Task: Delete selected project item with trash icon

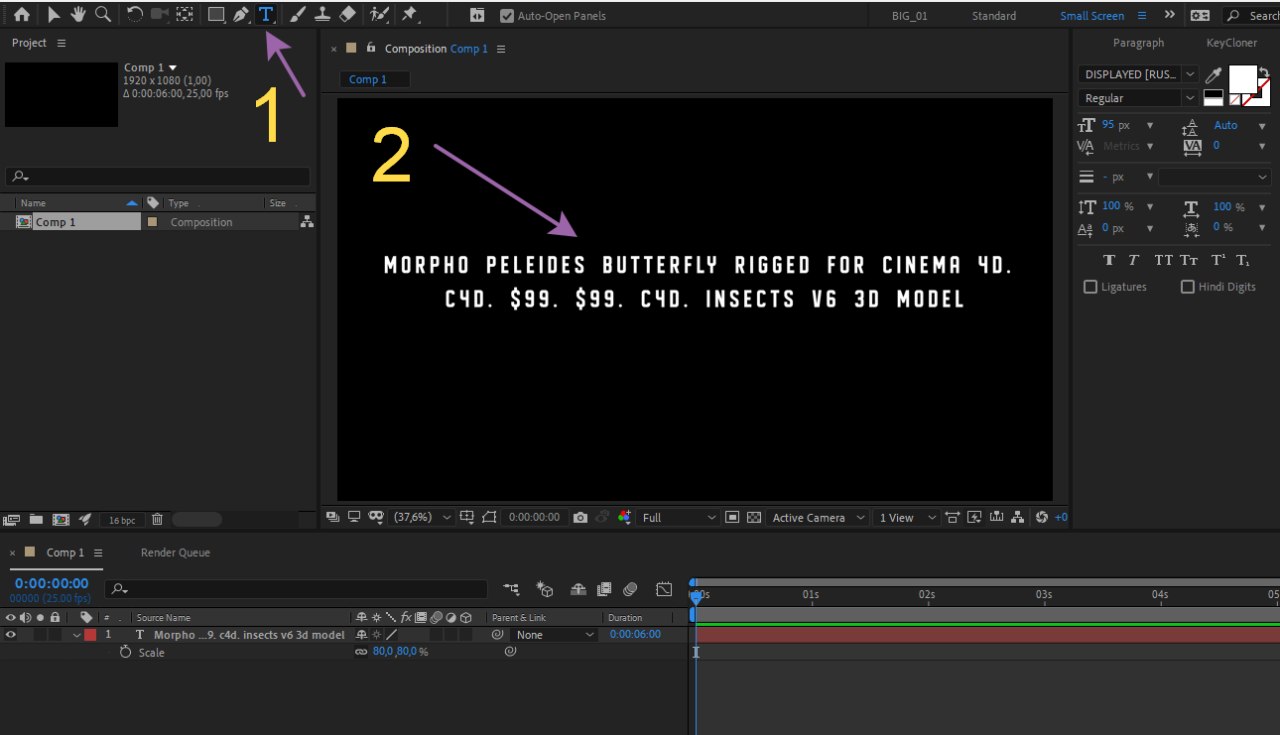Action: [x=157, y=520]
